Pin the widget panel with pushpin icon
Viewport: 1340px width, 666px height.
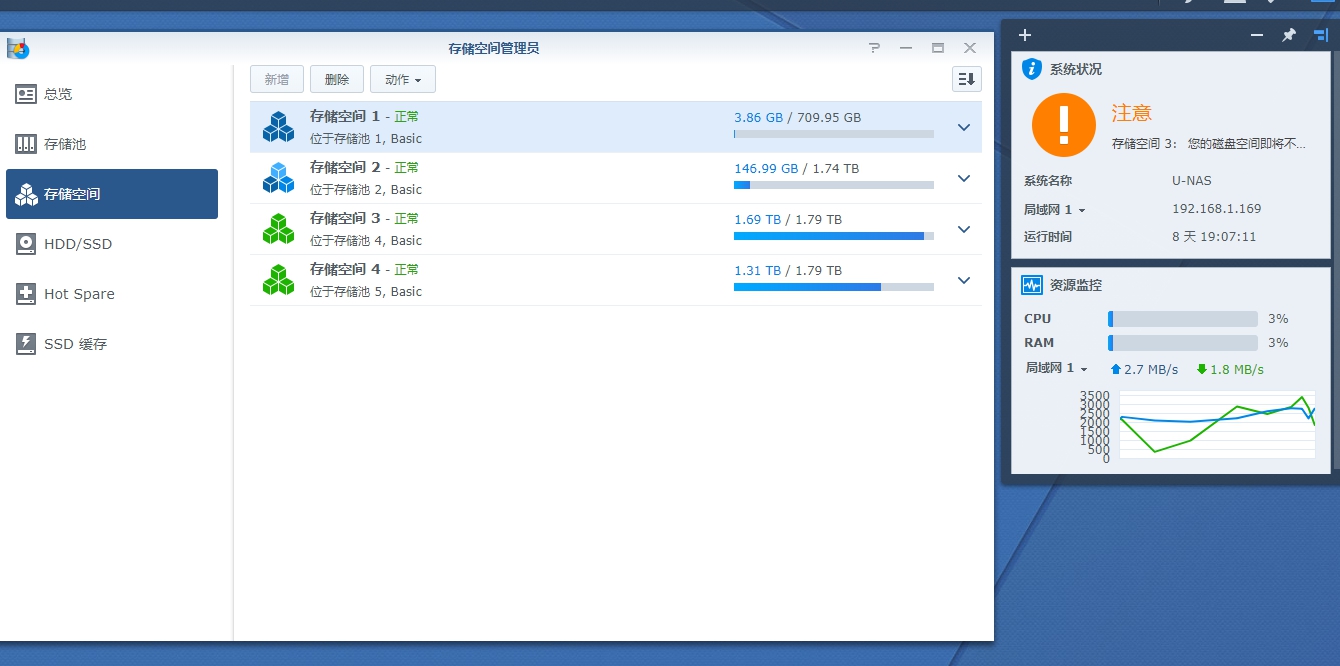coord(1288,35)
